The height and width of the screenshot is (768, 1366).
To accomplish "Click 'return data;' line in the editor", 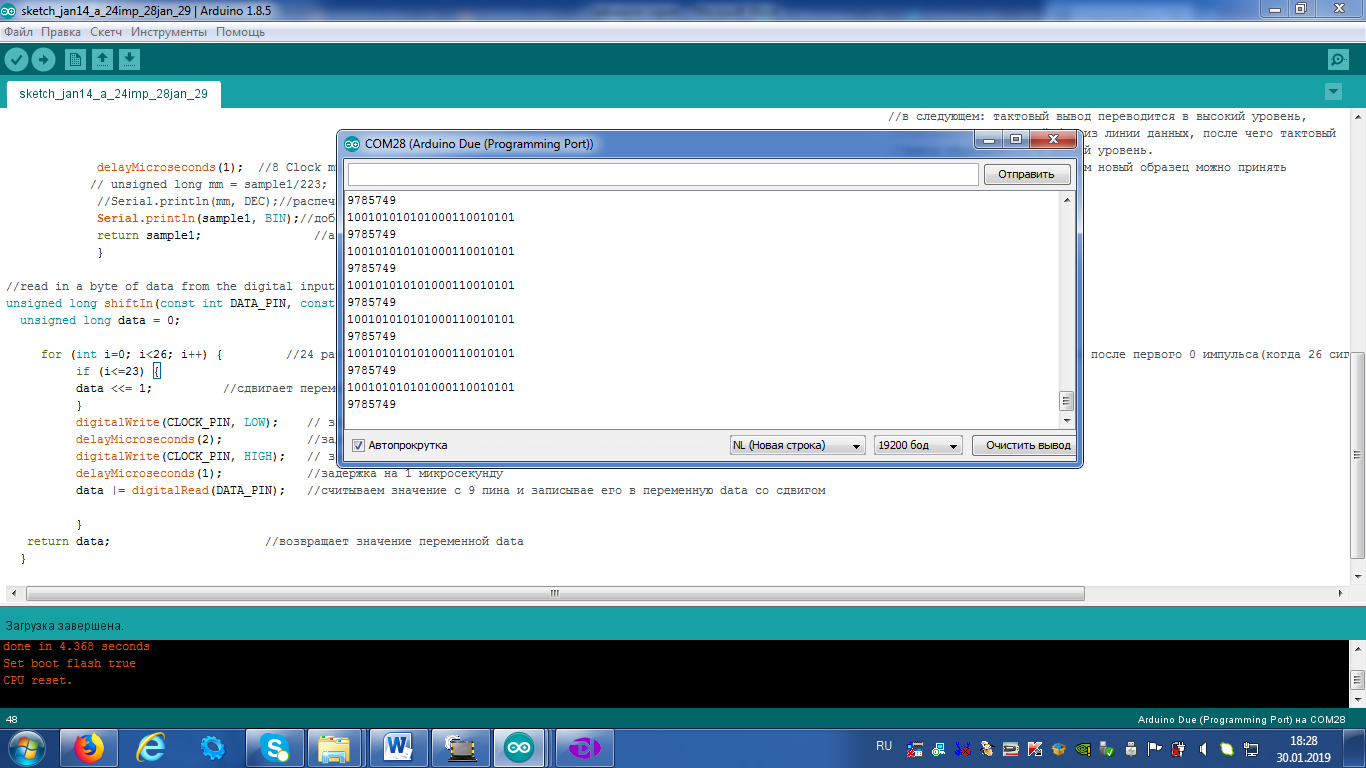I will coord(69,541).
